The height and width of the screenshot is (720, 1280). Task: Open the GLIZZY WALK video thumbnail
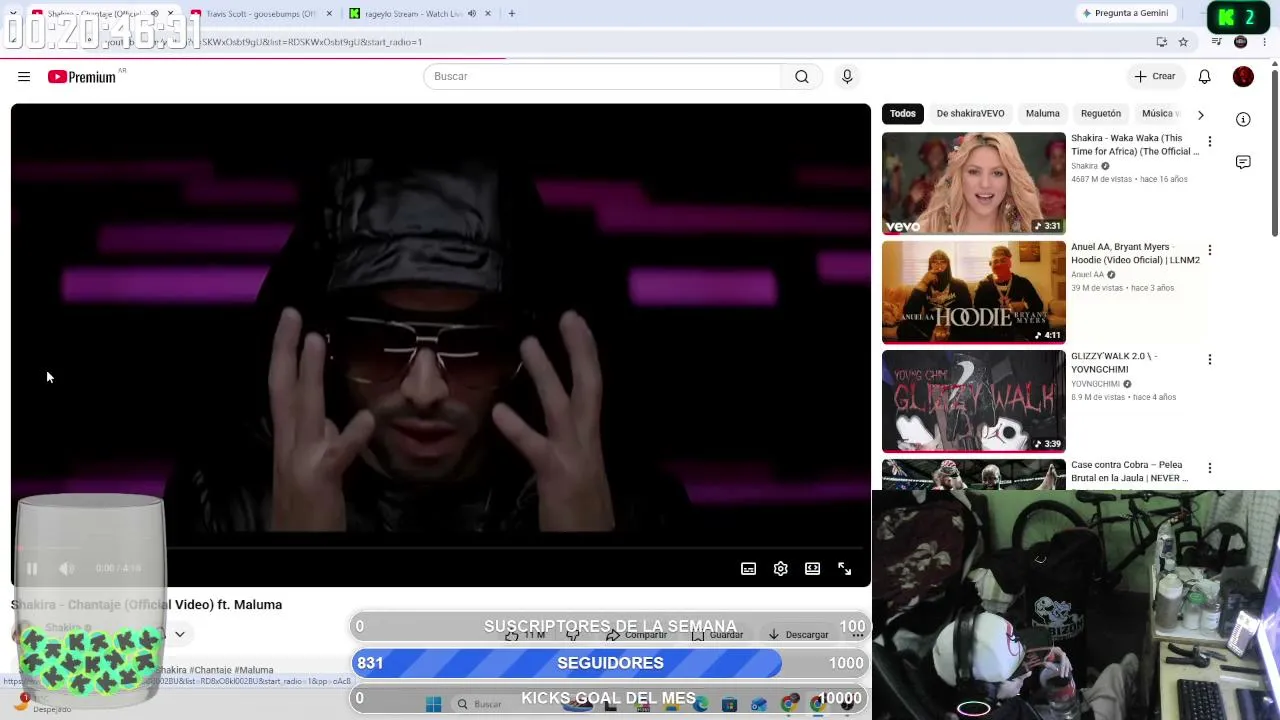[x=974, y=401]
